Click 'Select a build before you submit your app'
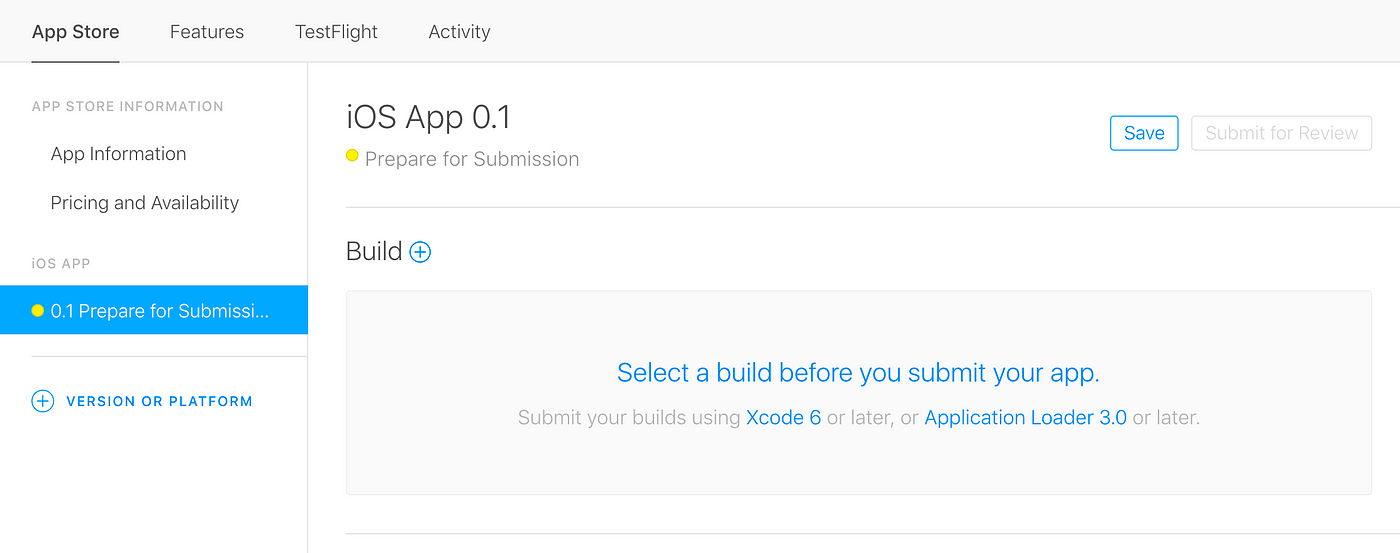 858,373
